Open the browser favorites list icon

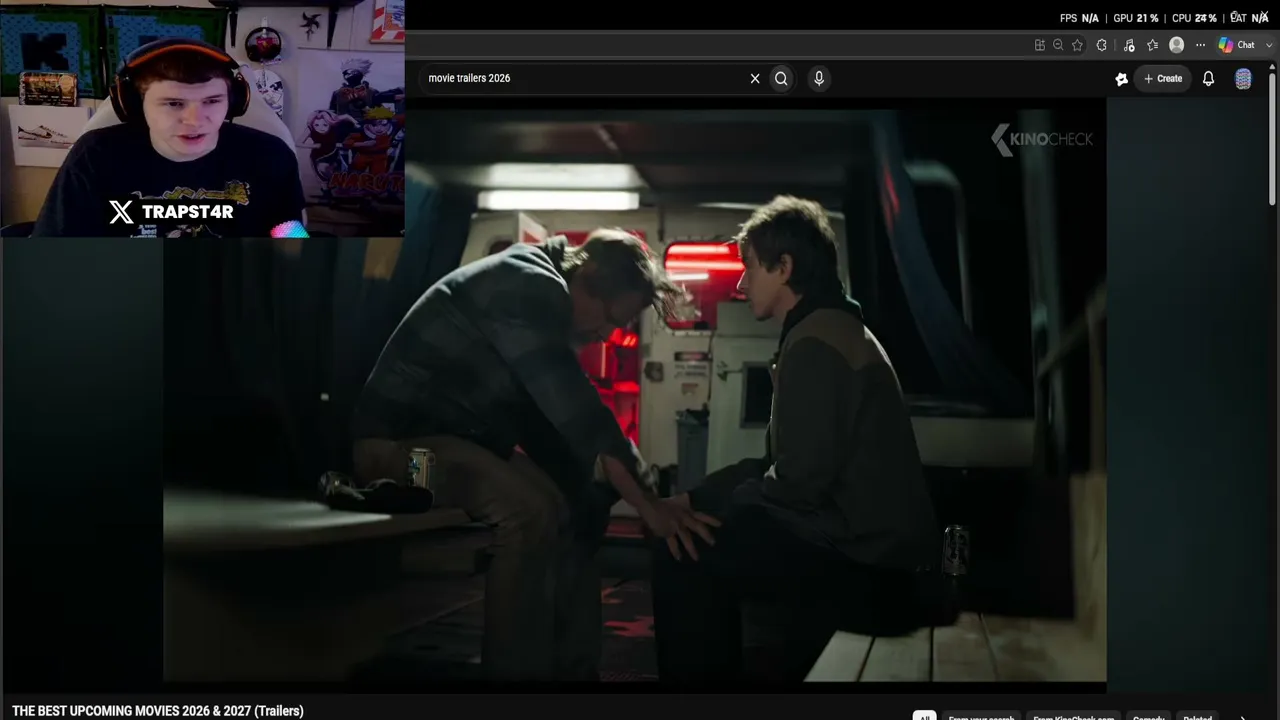tap(1152, 45)
